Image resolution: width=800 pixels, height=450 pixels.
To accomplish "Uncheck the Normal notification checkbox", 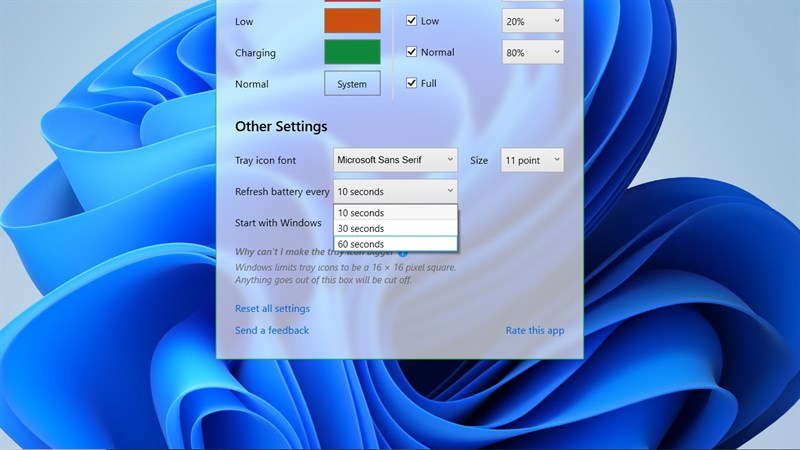I will tap(411, 52).
